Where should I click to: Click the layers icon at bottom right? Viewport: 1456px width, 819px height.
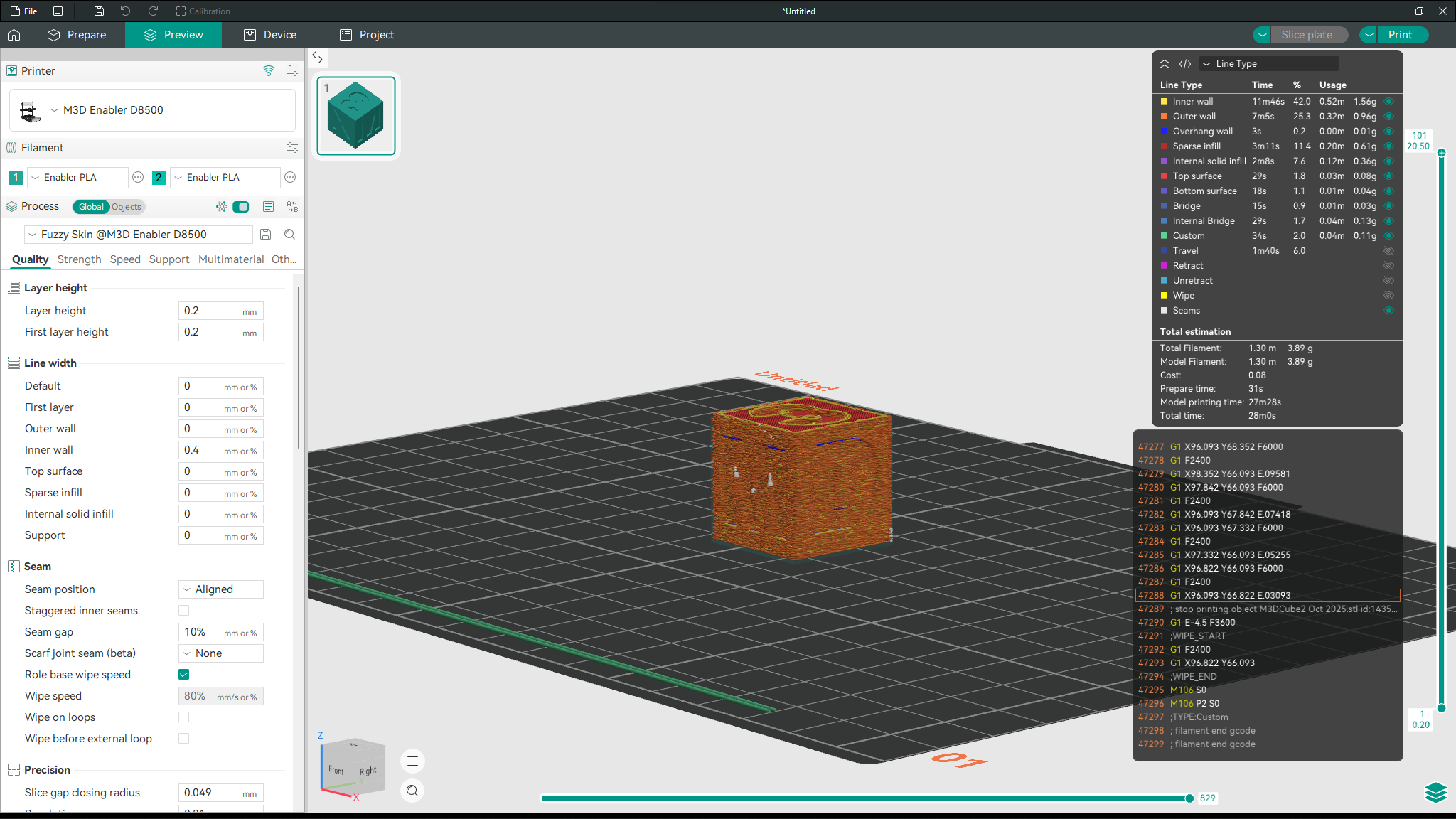(1435, 791)
